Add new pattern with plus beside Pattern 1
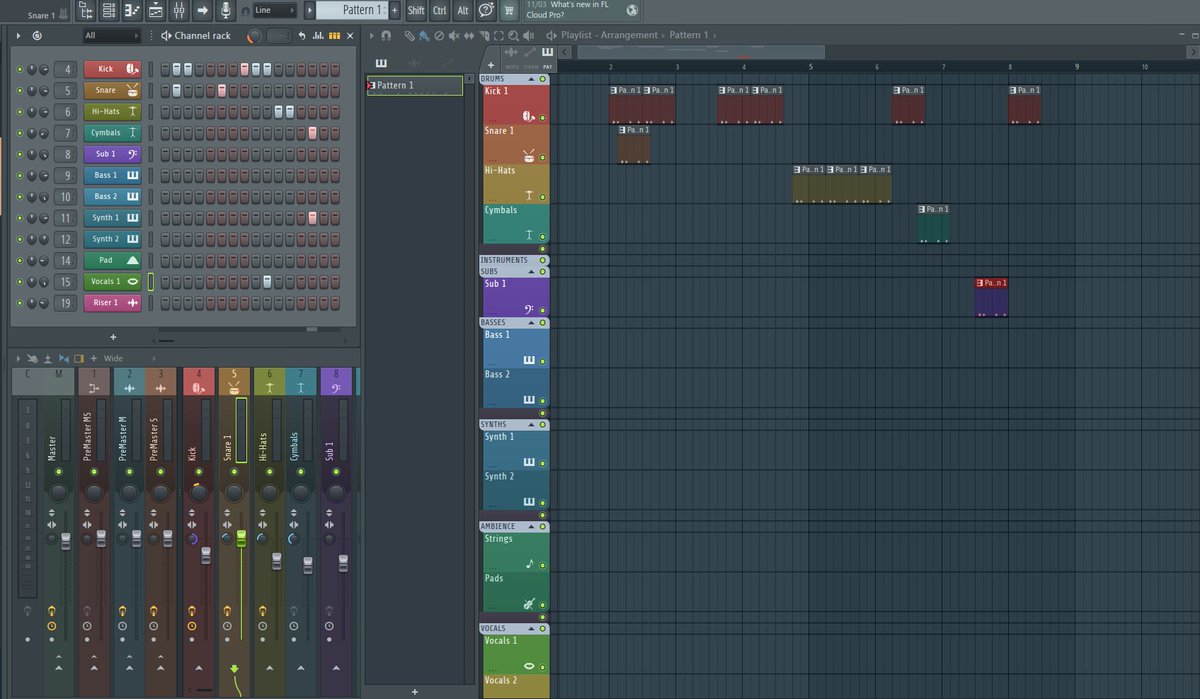 pyautogui.click(x=395, y=10)
